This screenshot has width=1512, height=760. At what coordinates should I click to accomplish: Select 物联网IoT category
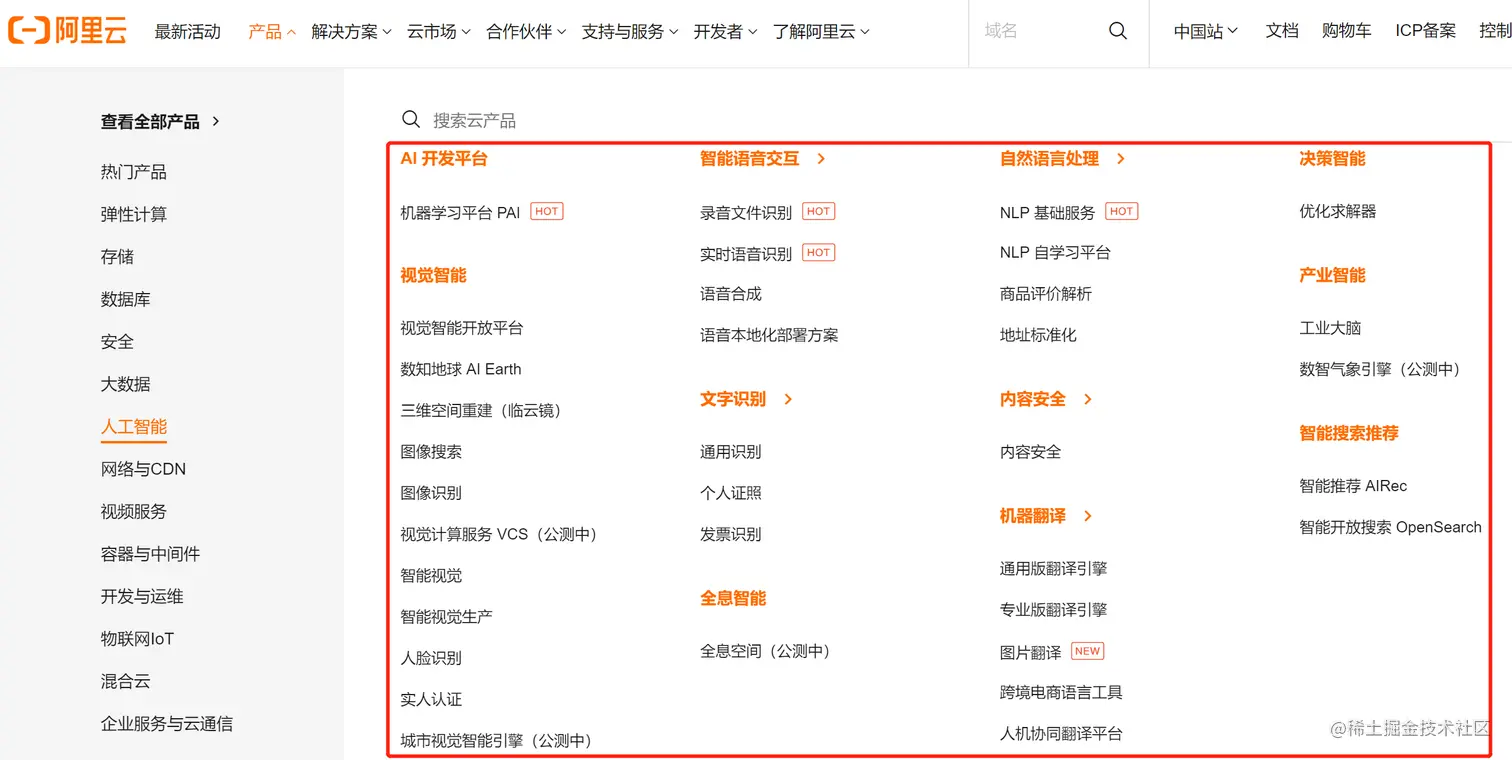pyautogui.click(x=137, y=639)
